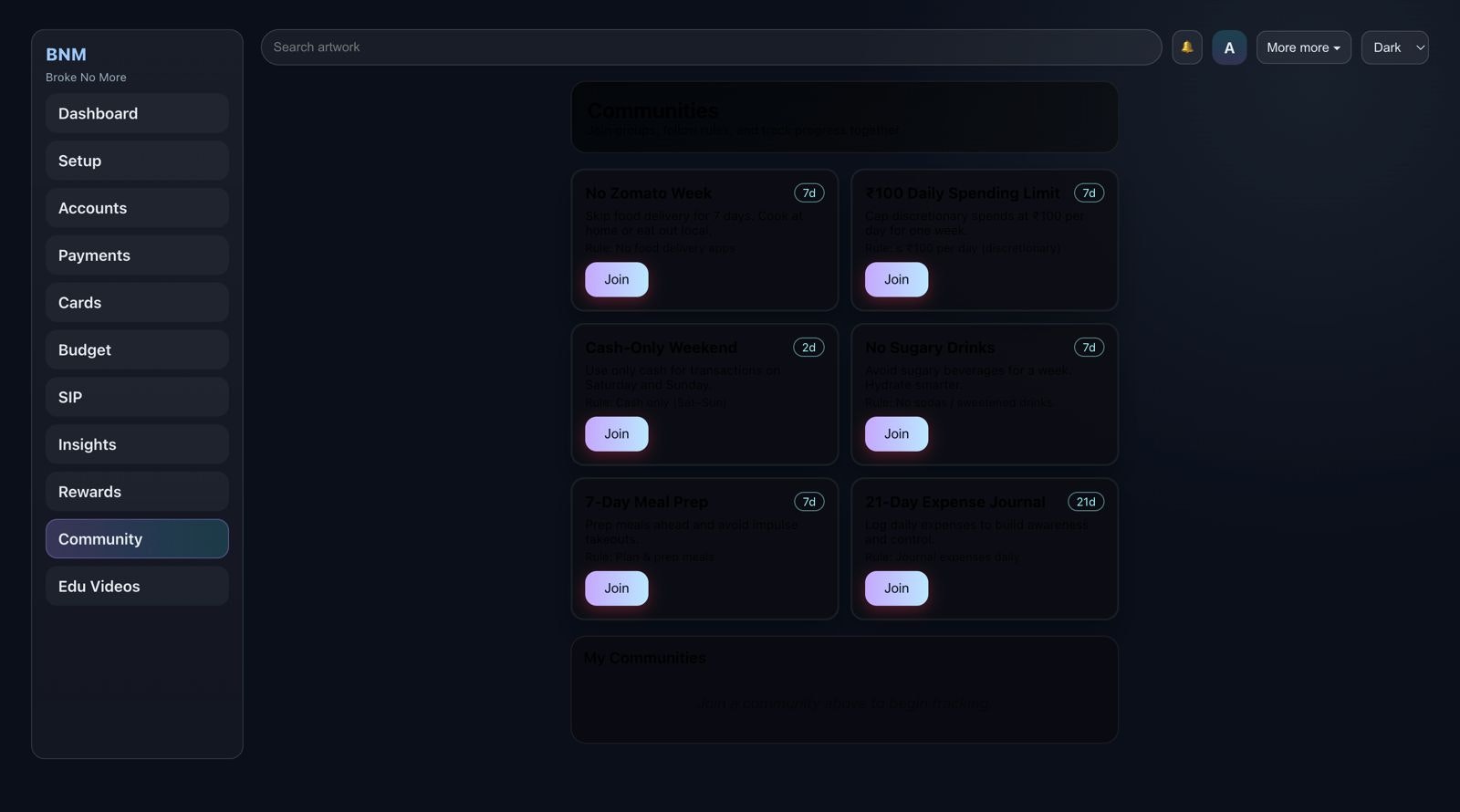Click the No Sugary Drinks title
Screen dimensions: 1460x812
point(930,348)
